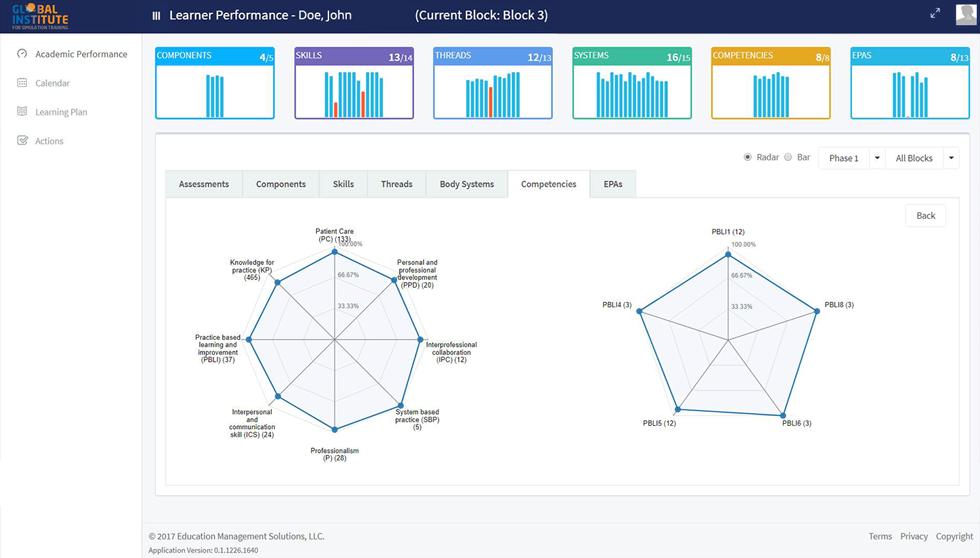Click the hamburger menu icon in header
The height and width of the screenshot is (558, 980).
[x=156, y=16]
